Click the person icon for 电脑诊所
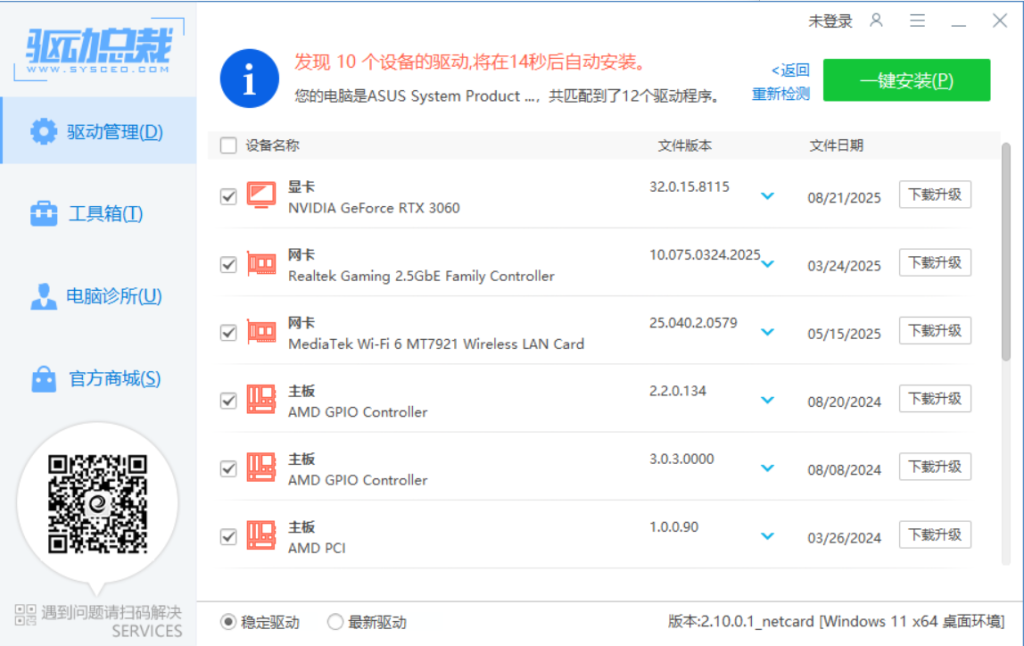Viewport: 1024px width, 646px height. pos(44,296)
